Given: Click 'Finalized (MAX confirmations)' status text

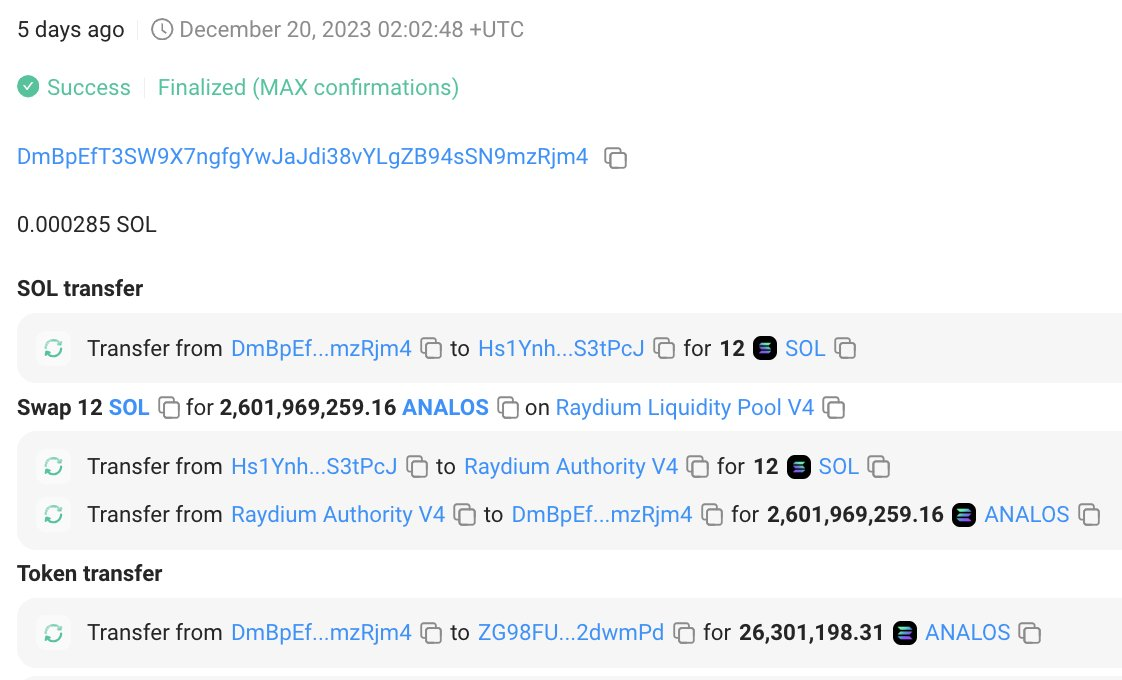Looking at the screenshot, I should click(308, 87).
